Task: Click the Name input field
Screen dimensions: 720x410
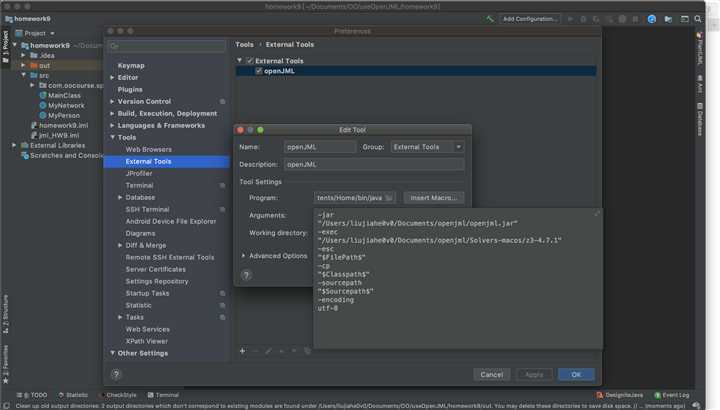Action: 320,147
